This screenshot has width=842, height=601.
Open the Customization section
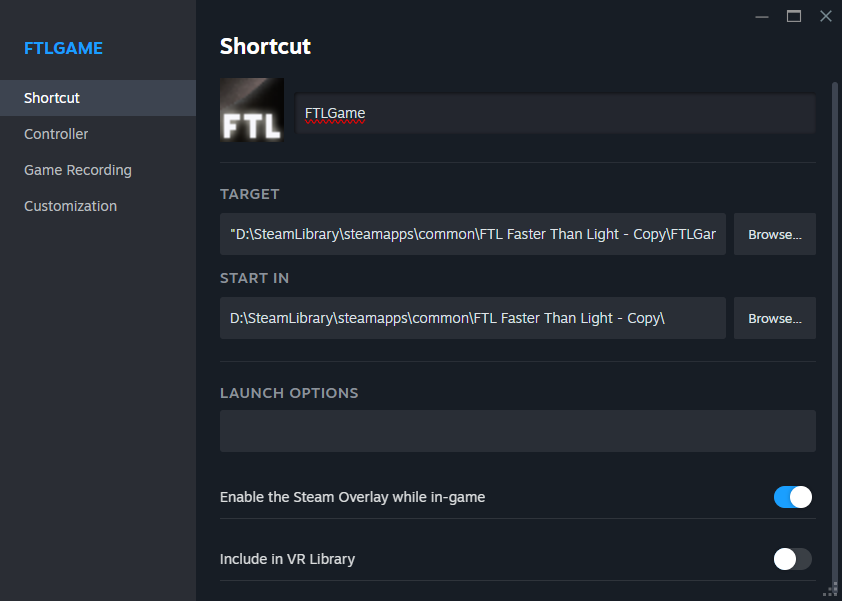tap(70, 206)
